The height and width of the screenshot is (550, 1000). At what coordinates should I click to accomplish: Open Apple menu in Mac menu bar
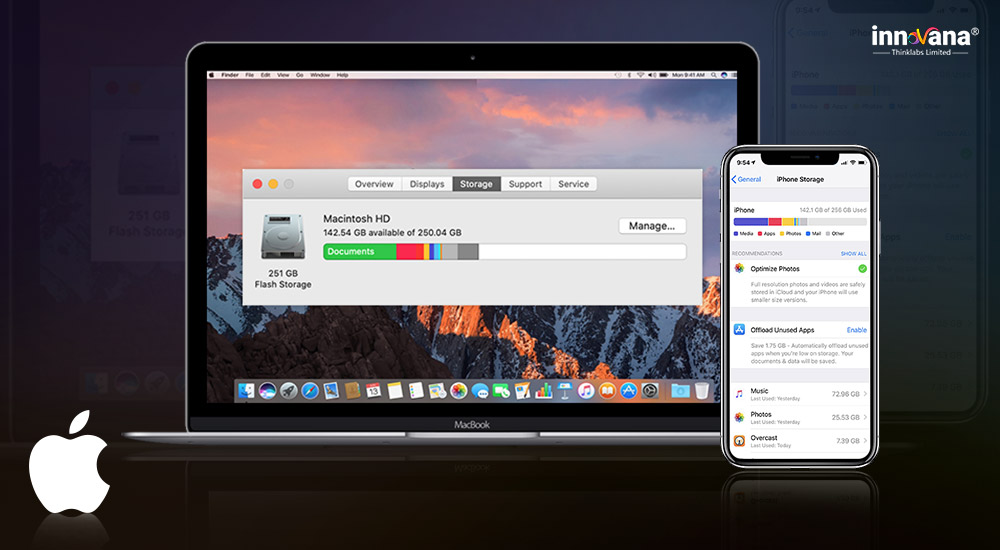point(211,75)
